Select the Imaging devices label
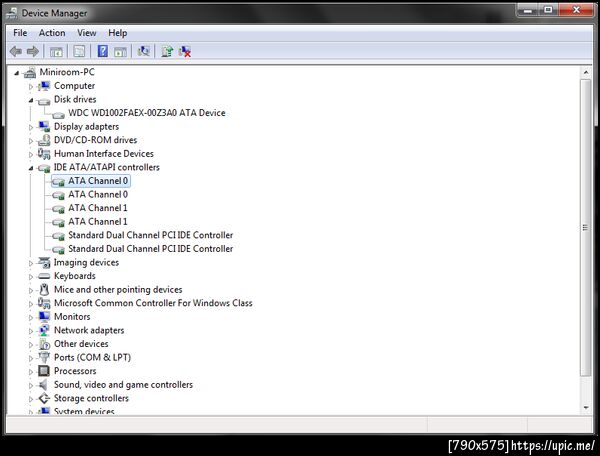Image resolution: width=600 pixels, height=456 pixels. click(x=86, y=262)
